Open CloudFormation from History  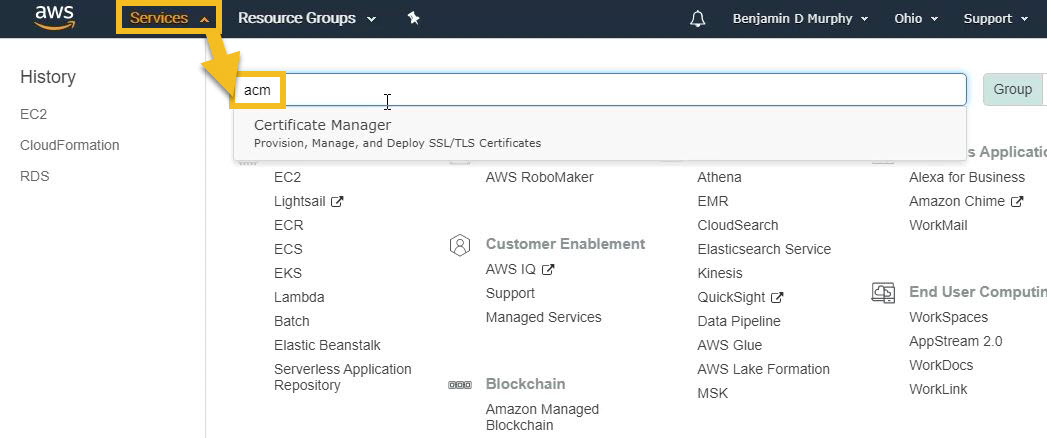pos(69,145)
